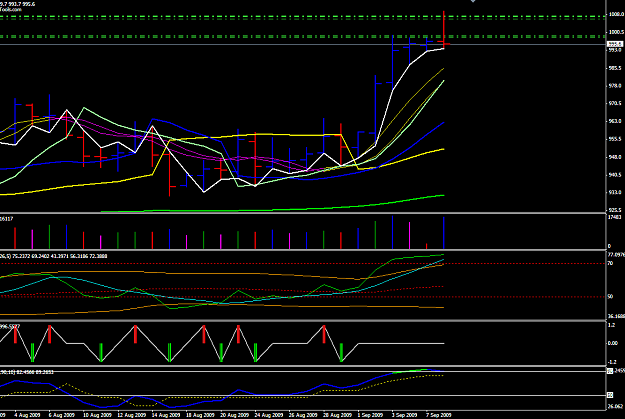This screenshot has width=625, height=419.
Task: Click the 955.5 price axis label
Action: click(x=617, y=139)
